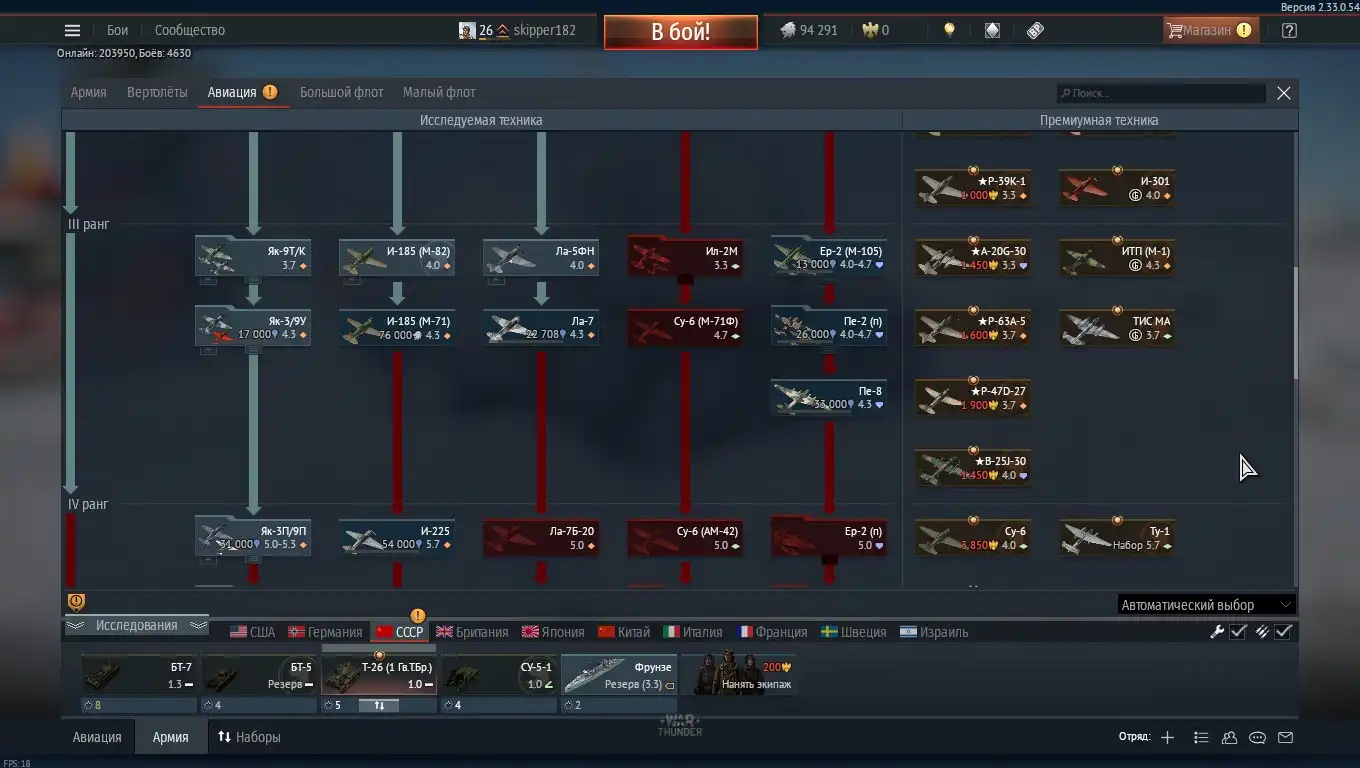Toggle the checkbox right of the wrench icon

point(1238,631)
